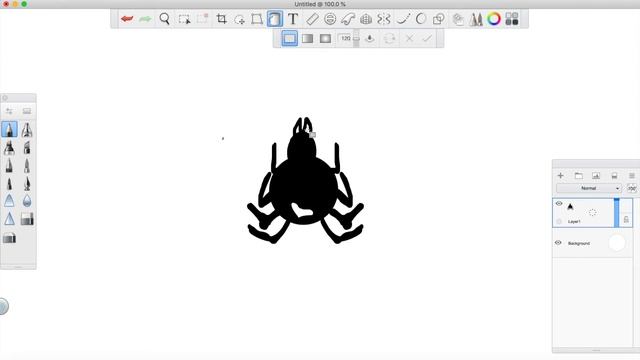
Task: Toggle lock on Layer 1
Action: tap(626, 220)
